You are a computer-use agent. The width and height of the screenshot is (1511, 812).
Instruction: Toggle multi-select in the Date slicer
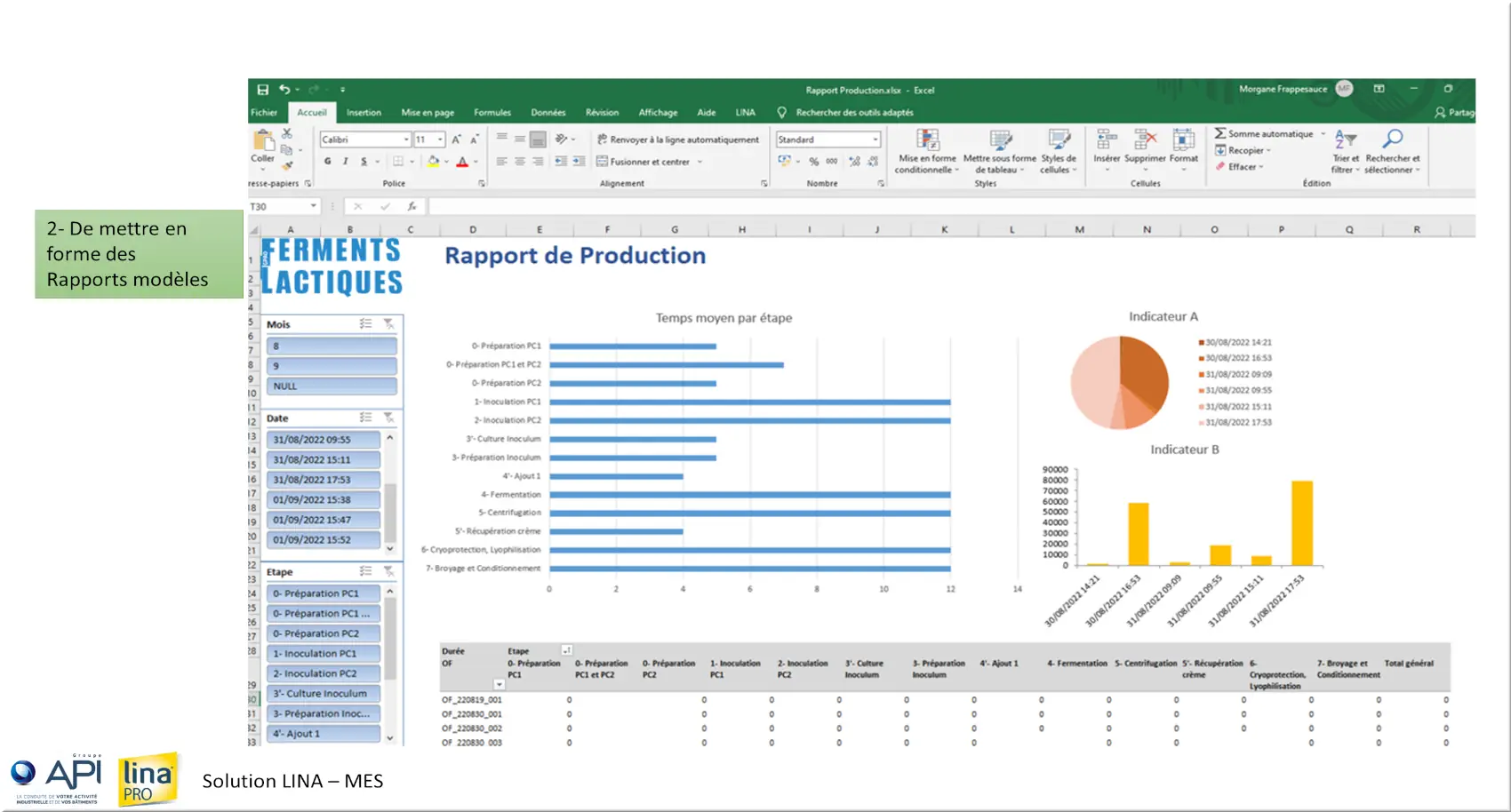tap(365, 418)
